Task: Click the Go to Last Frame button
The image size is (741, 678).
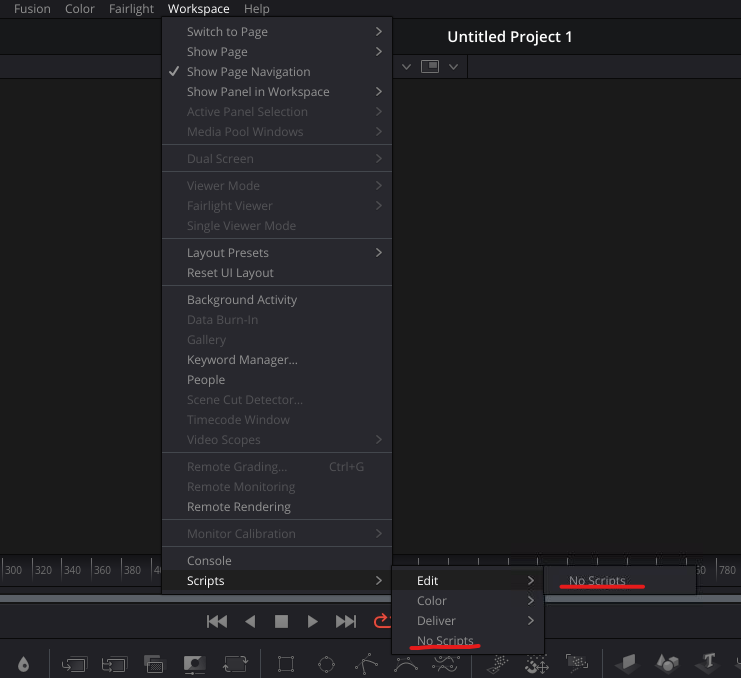Action: [346, 621]
